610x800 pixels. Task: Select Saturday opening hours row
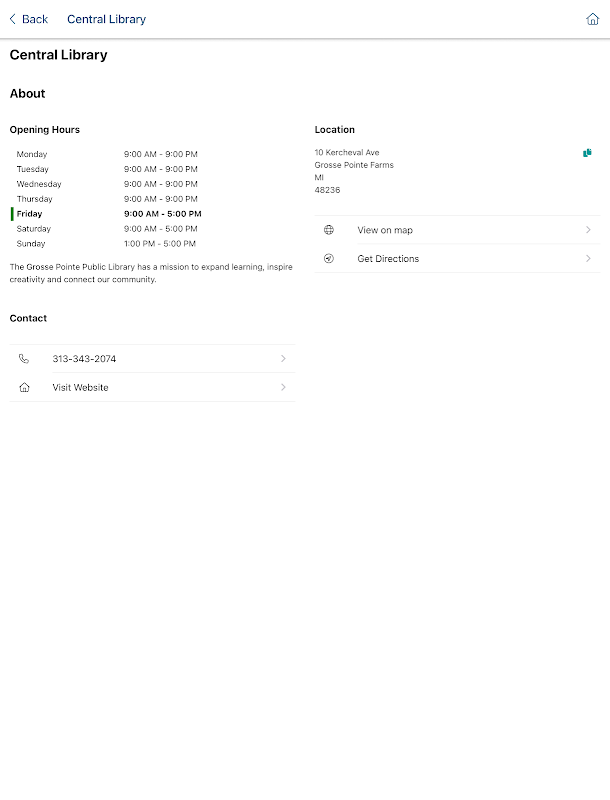107,229
